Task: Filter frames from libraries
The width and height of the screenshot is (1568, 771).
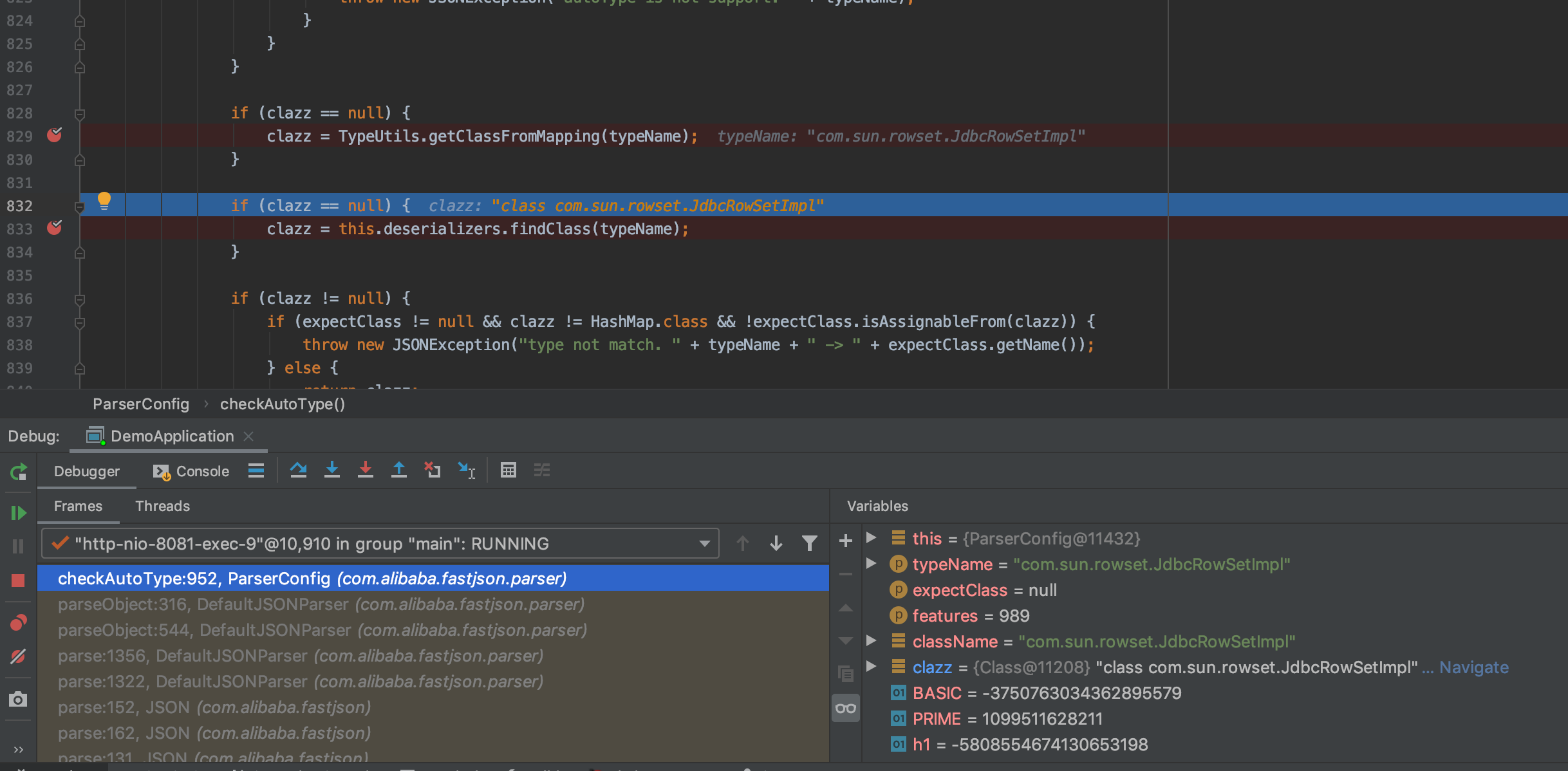Action: pyautogui.click(x=809, y=544)
